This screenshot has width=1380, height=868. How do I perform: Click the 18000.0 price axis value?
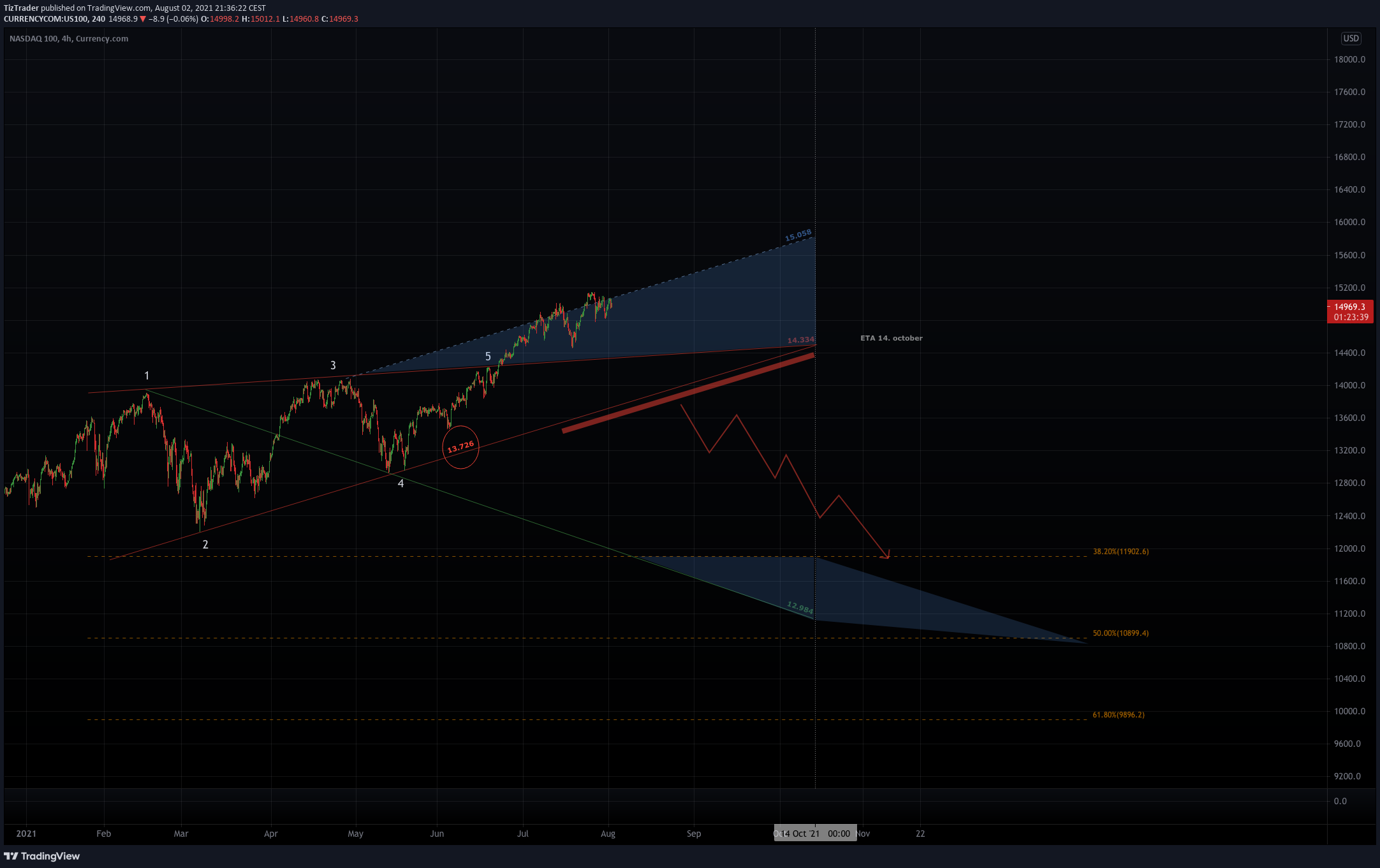[x=1349, y=59]
